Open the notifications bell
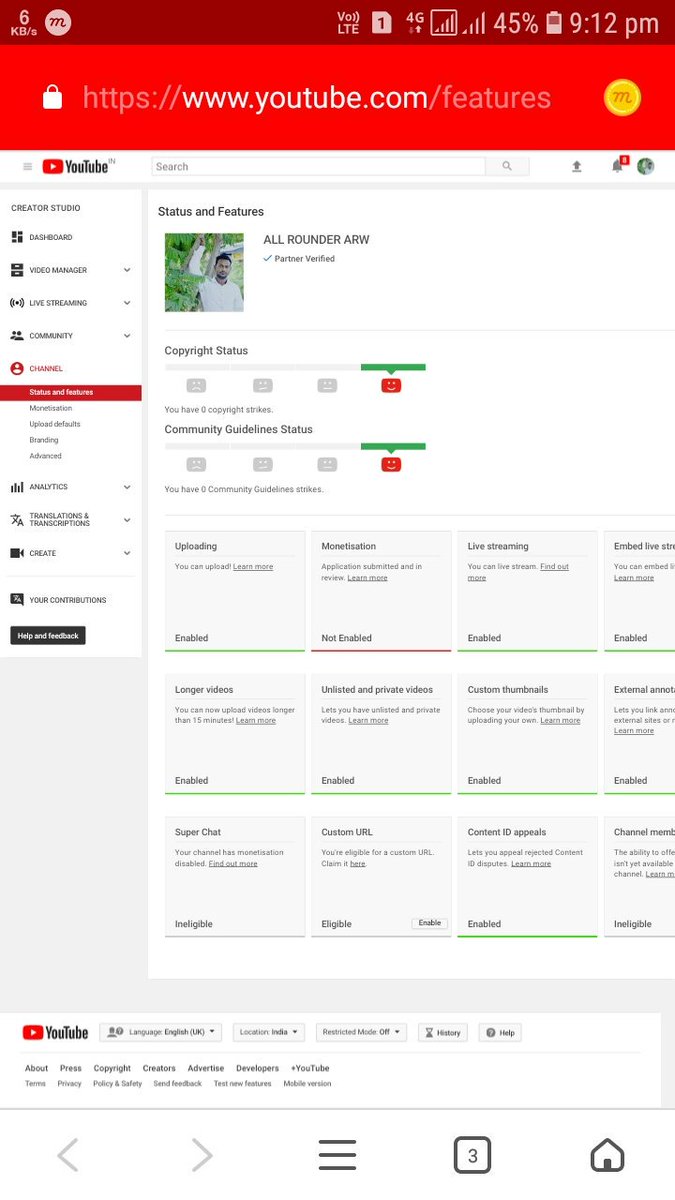Image resolution: width=675 pixels, height=1200 pixels. click(618, 166)
